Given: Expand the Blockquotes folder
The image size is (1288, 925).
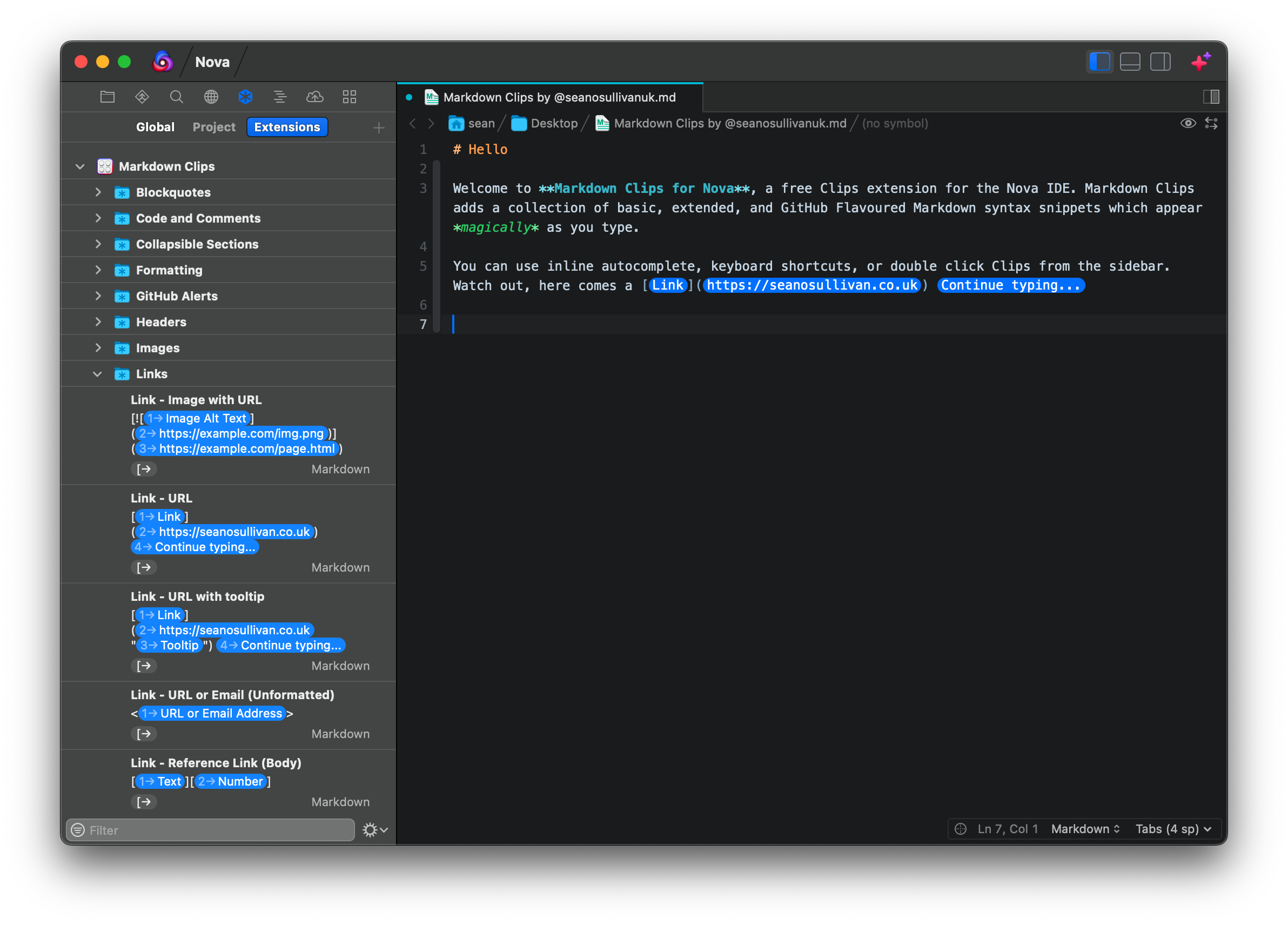Looking at the screenshot, I should click(x=98, y=192).
